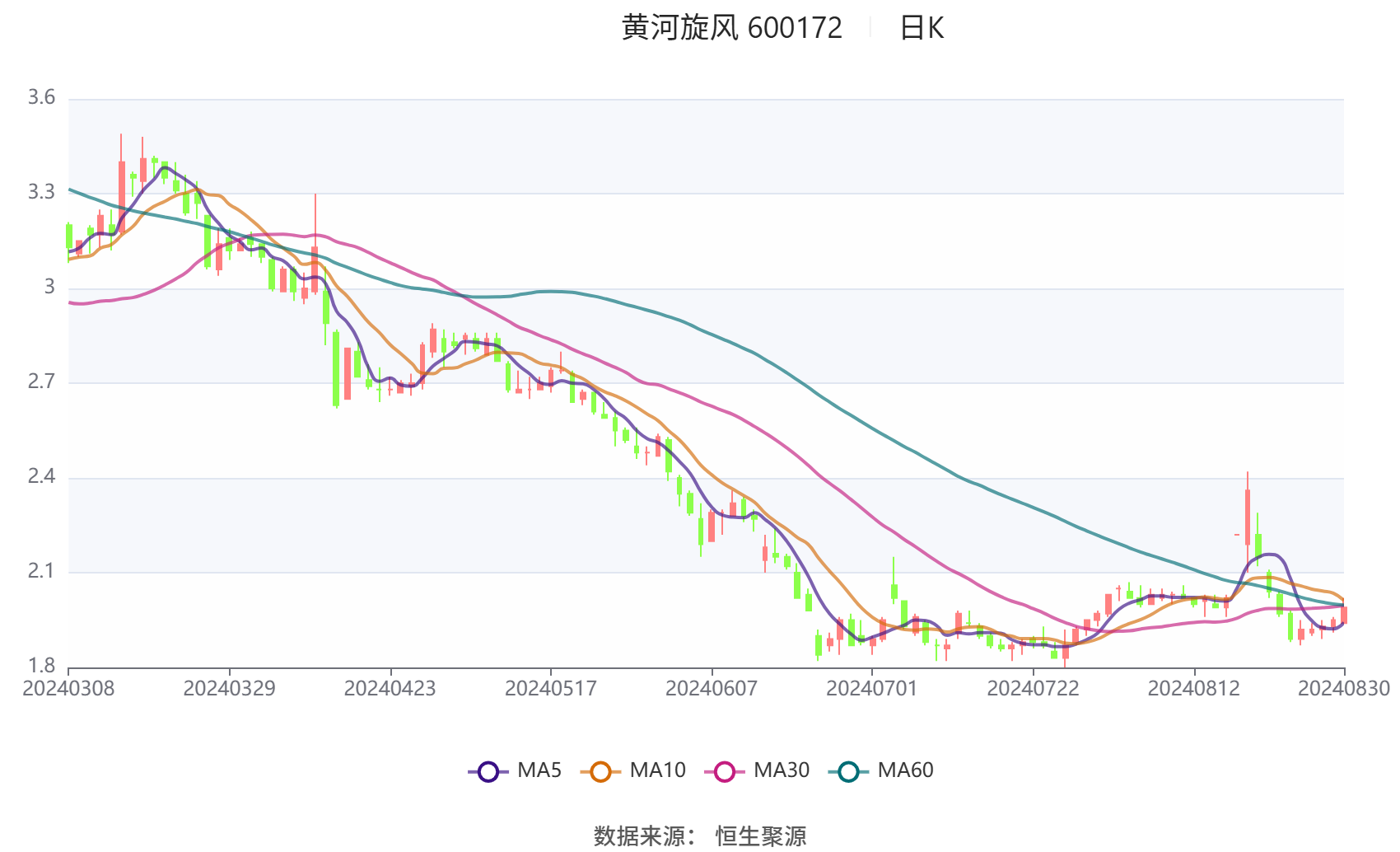Click the 日K label in title

coord(922,28)
